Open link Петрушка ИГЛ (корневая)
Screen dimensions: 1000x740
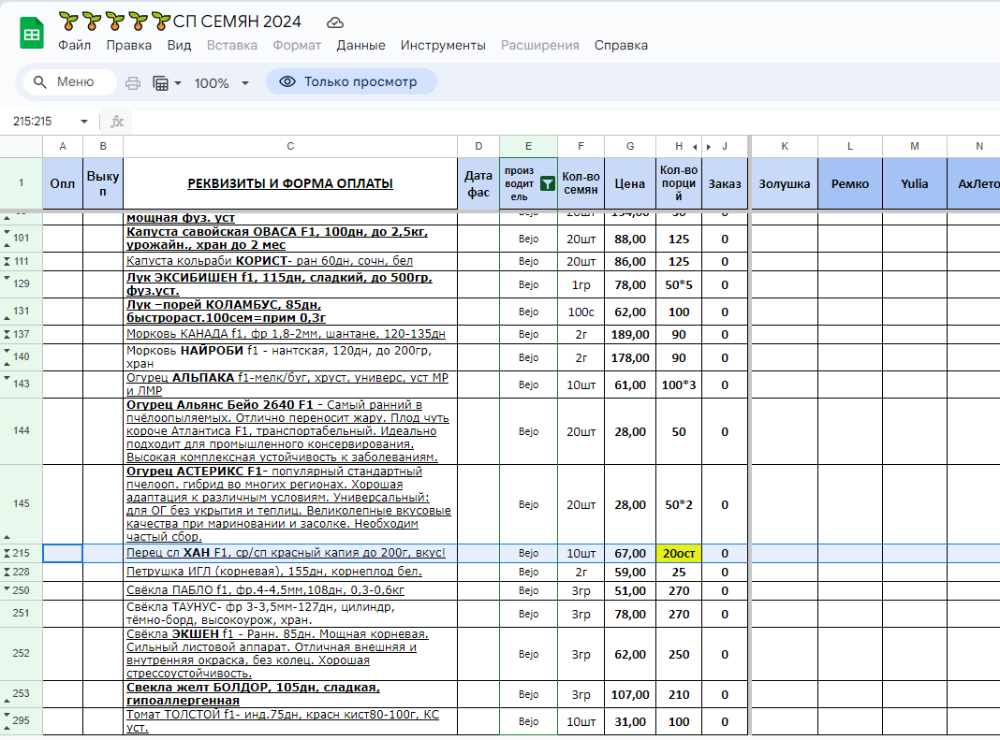pyautogui.click(x=274, y=572)
